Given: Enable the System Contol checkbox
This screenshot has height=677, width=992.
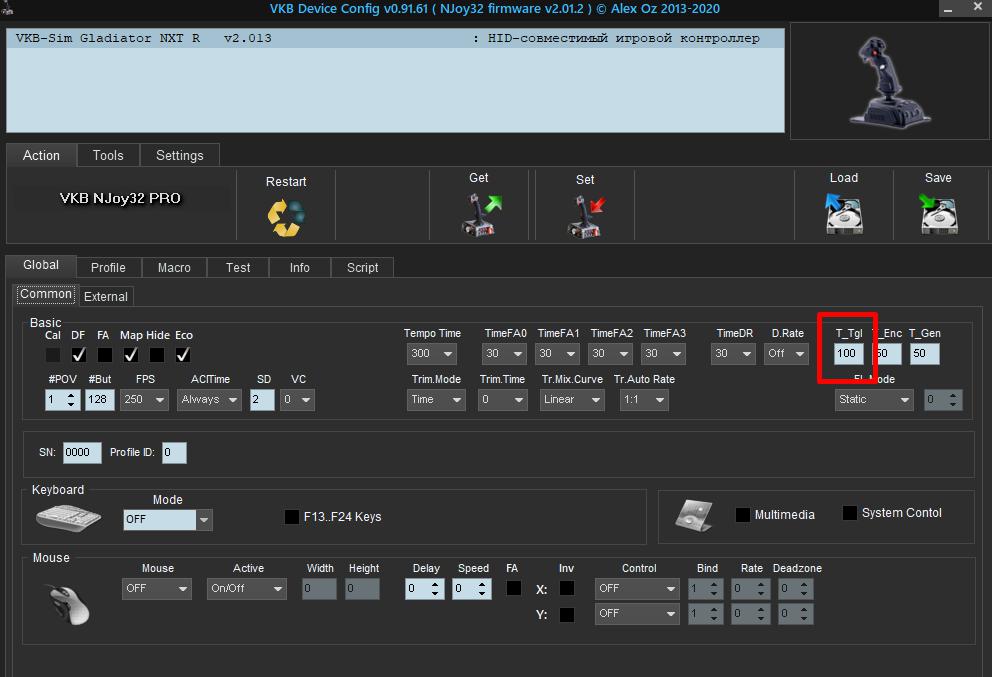Looking at the screenshot, I should (850, 512).
